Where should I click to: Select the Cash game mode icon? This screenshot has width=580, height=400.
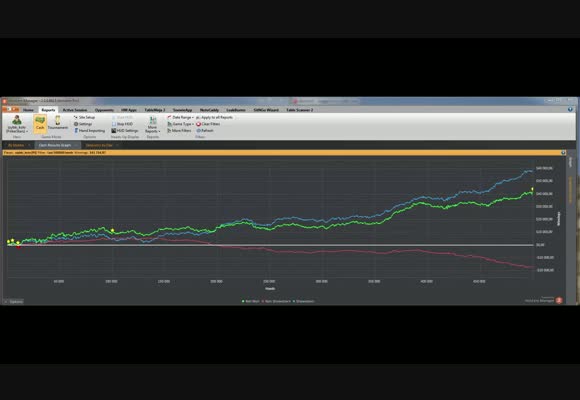click(x=40, y=123)
